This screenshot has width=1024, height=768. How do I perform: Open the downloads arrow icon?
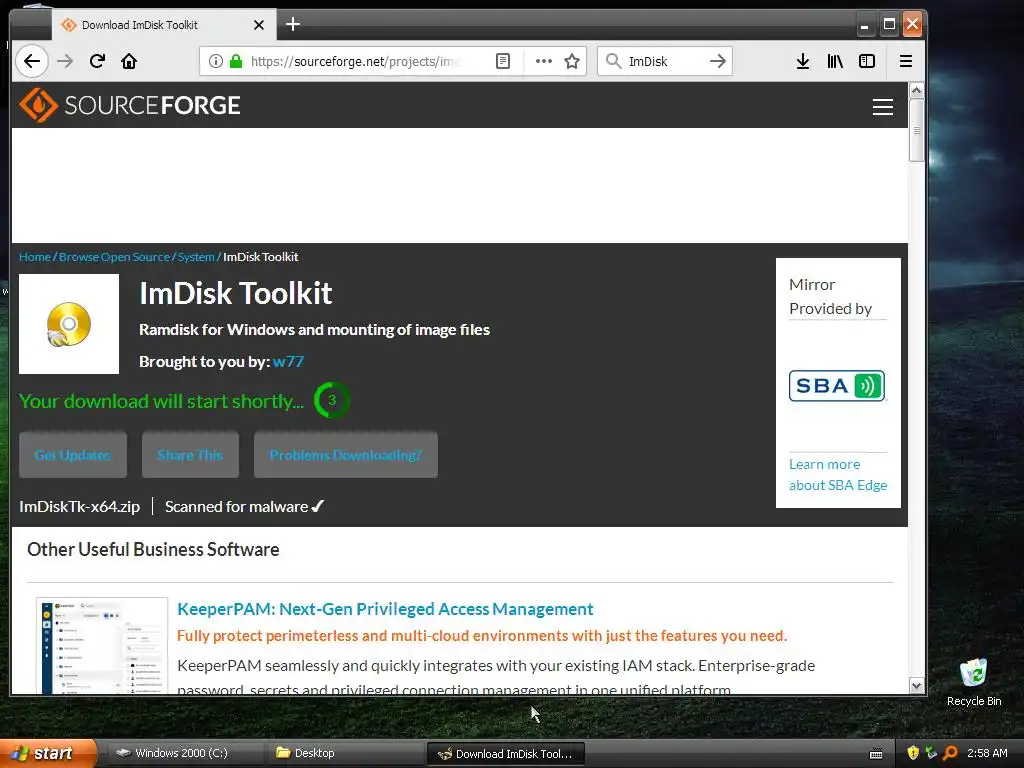point(803,61)
